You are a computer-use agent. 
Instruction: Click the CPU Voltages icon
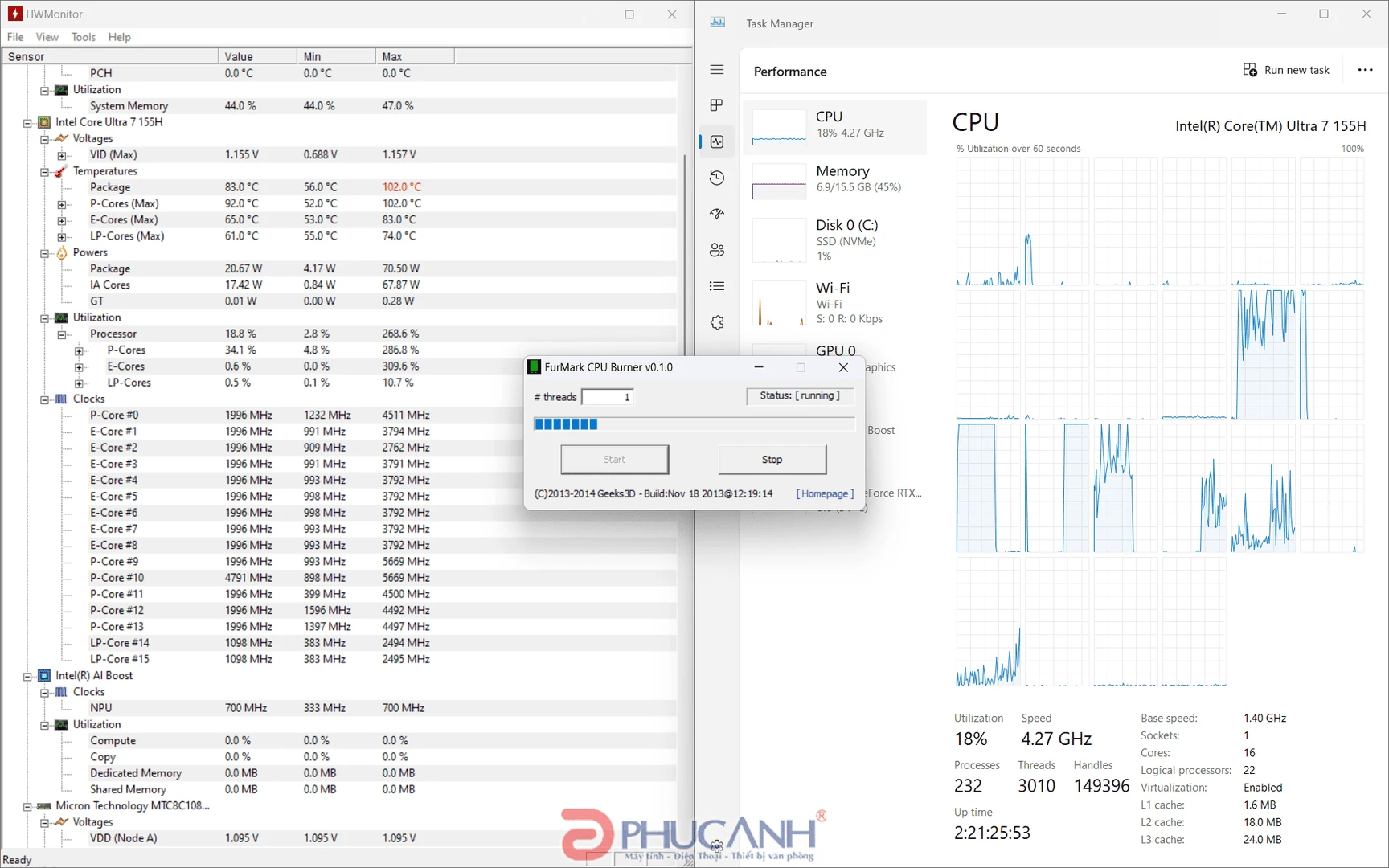(x=61, y=139)
